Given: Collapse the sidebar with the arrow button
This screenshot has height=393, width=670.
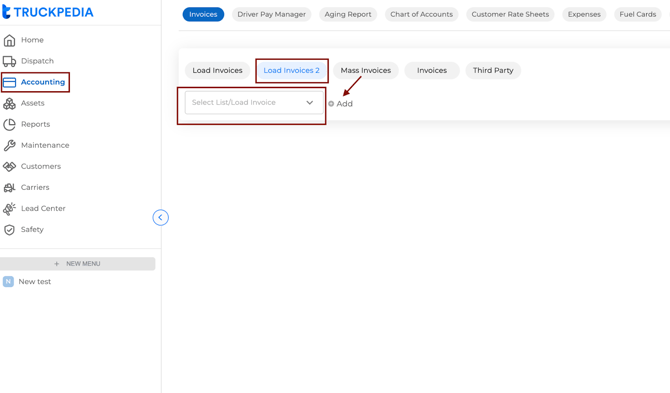Looking at the screenshot, I should pyautogui.click(x=161, y=217).
